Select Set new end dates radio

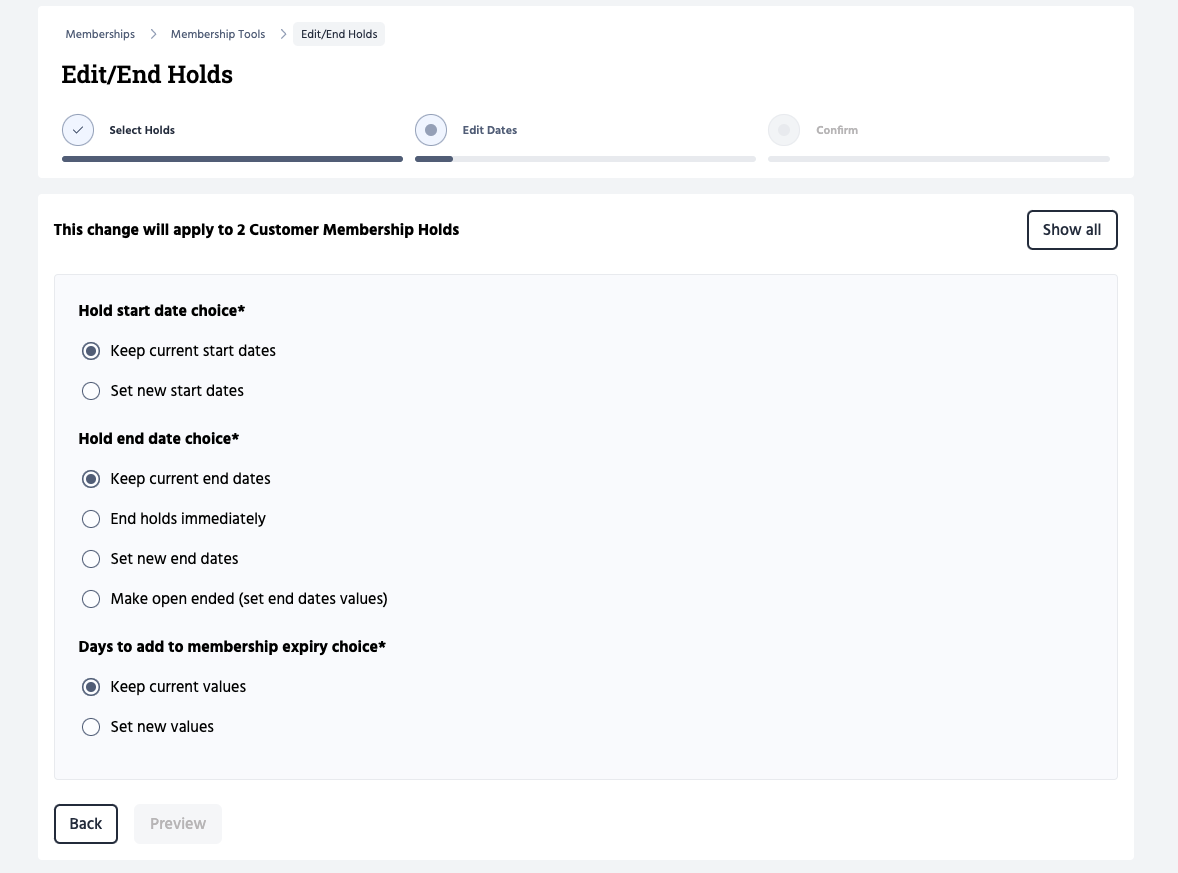point(91,559)
